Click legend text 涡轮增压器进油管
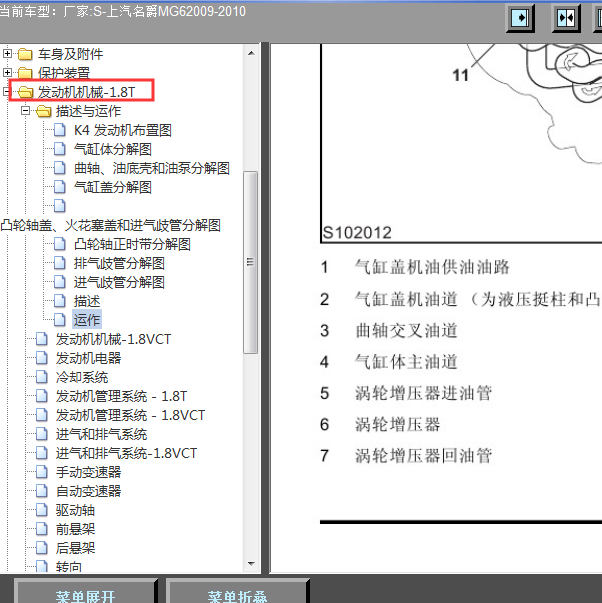 click(x=424, y=393)
